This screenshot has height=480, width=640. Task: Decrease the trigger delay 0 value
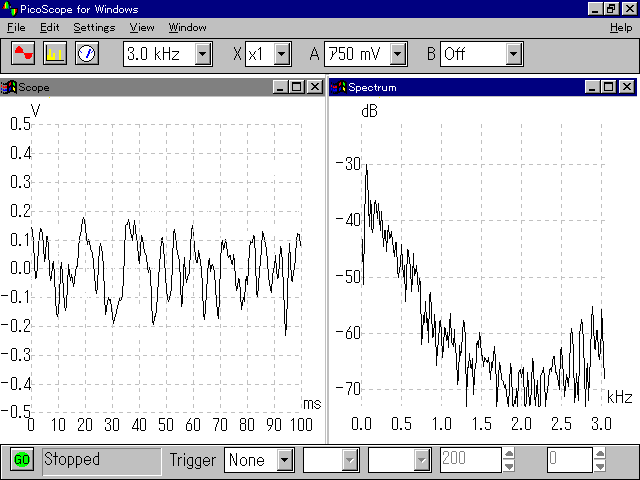(x=600, y=466)
